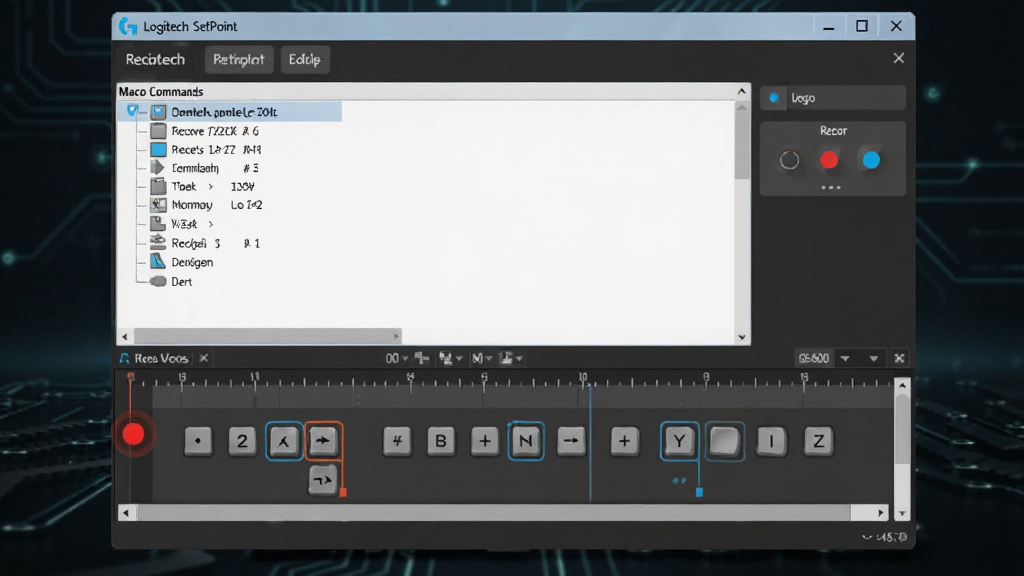Select the # key tile in the timeline
This screenshot has width=1024, height=576.
(397, 441)
